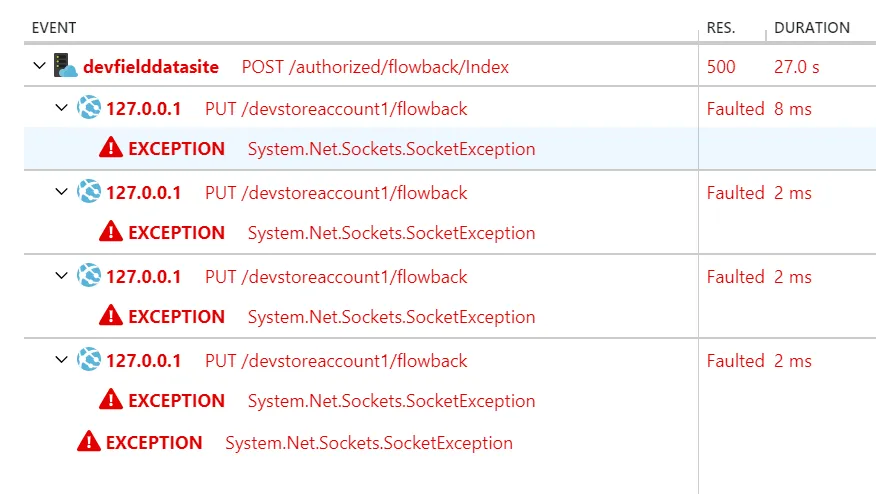Collapse the devfielddatasite request node

point(39,66)
